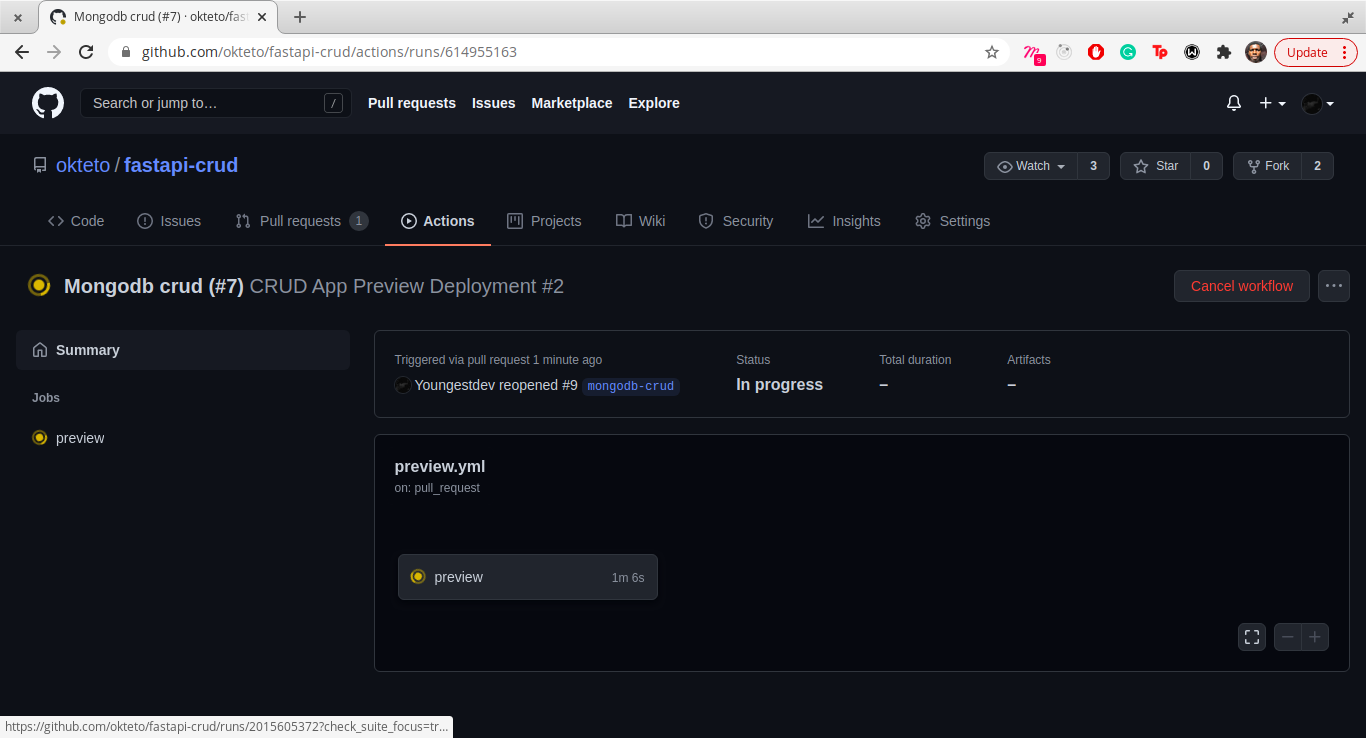
Task: Select Summary in the sidebar
Action: 183,350
